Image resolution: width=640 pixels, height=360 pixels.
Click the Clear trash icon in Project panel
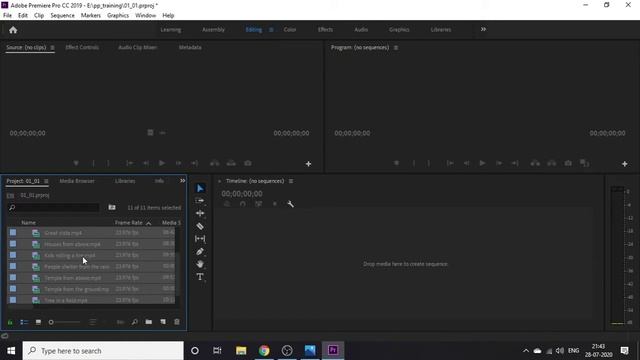coord(177,322)
